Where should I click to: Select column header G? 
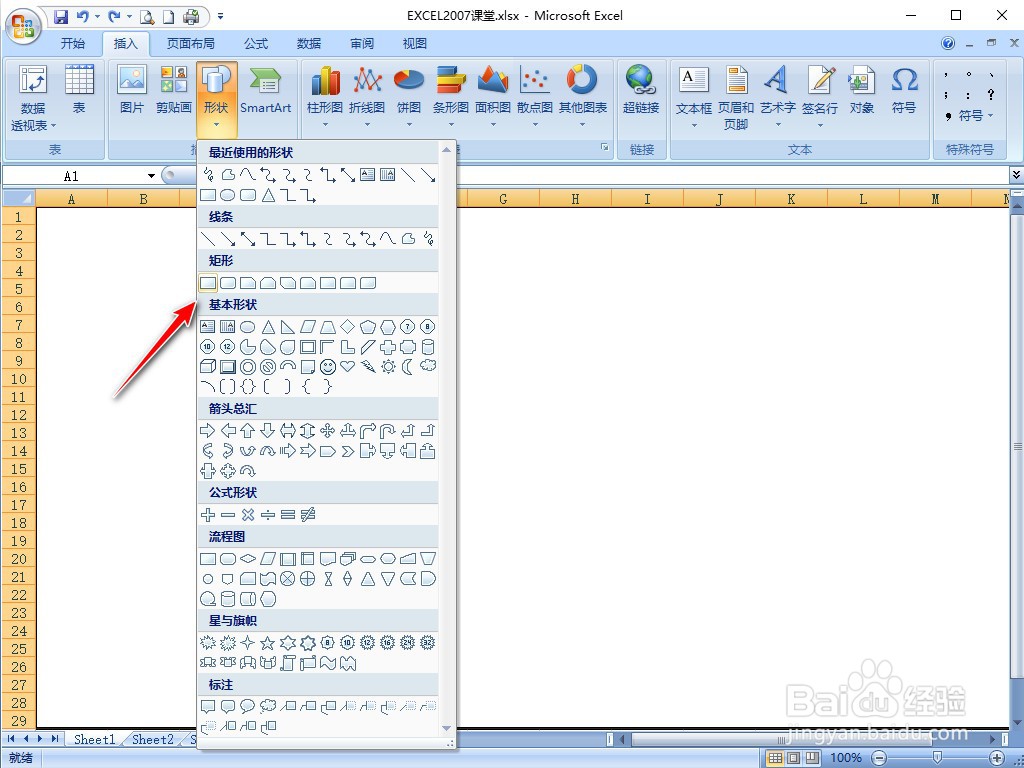click(x=503, y=199)
